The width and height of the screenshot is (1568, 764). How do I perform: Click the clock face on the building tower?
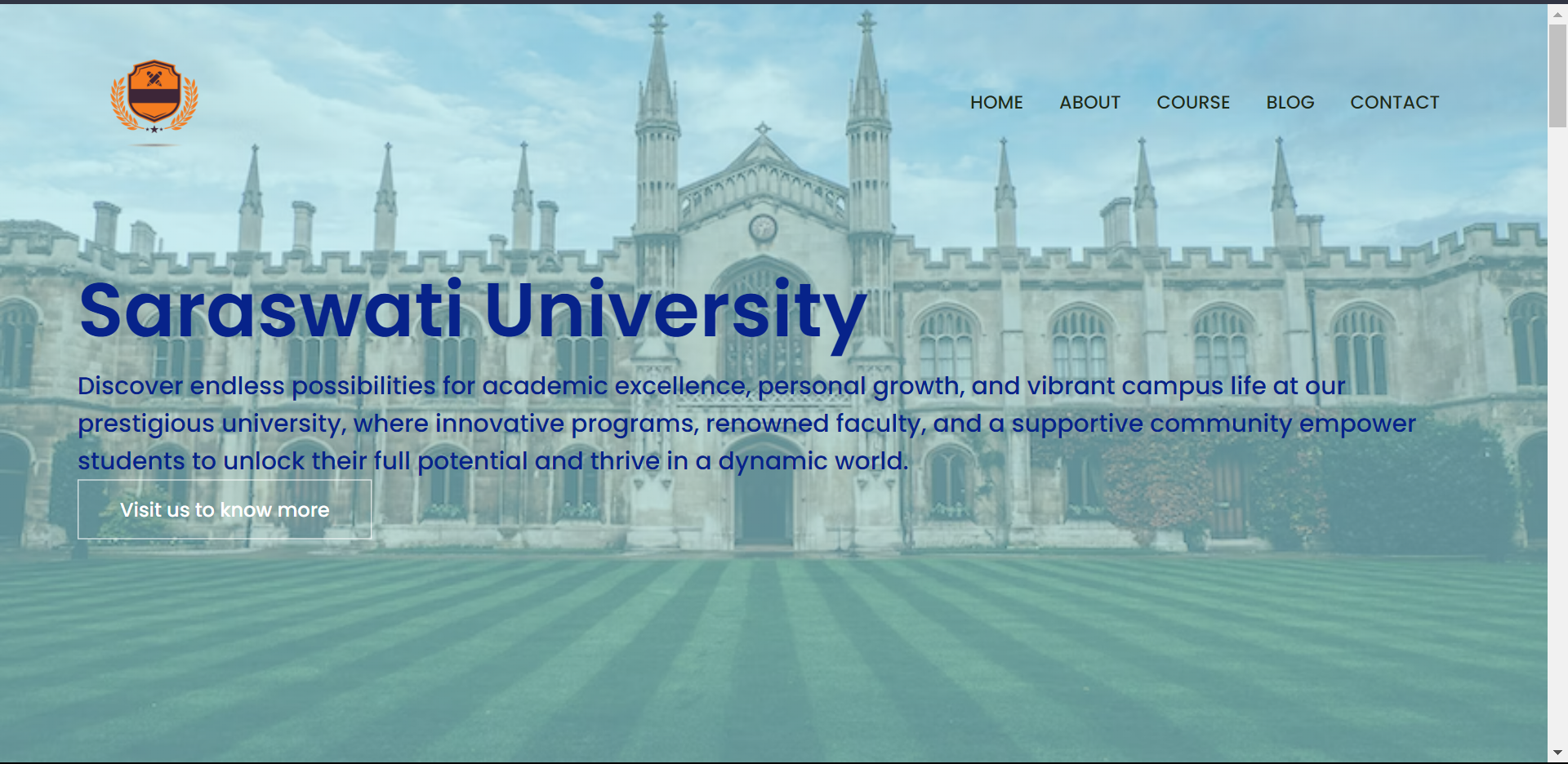coord(763,228)
